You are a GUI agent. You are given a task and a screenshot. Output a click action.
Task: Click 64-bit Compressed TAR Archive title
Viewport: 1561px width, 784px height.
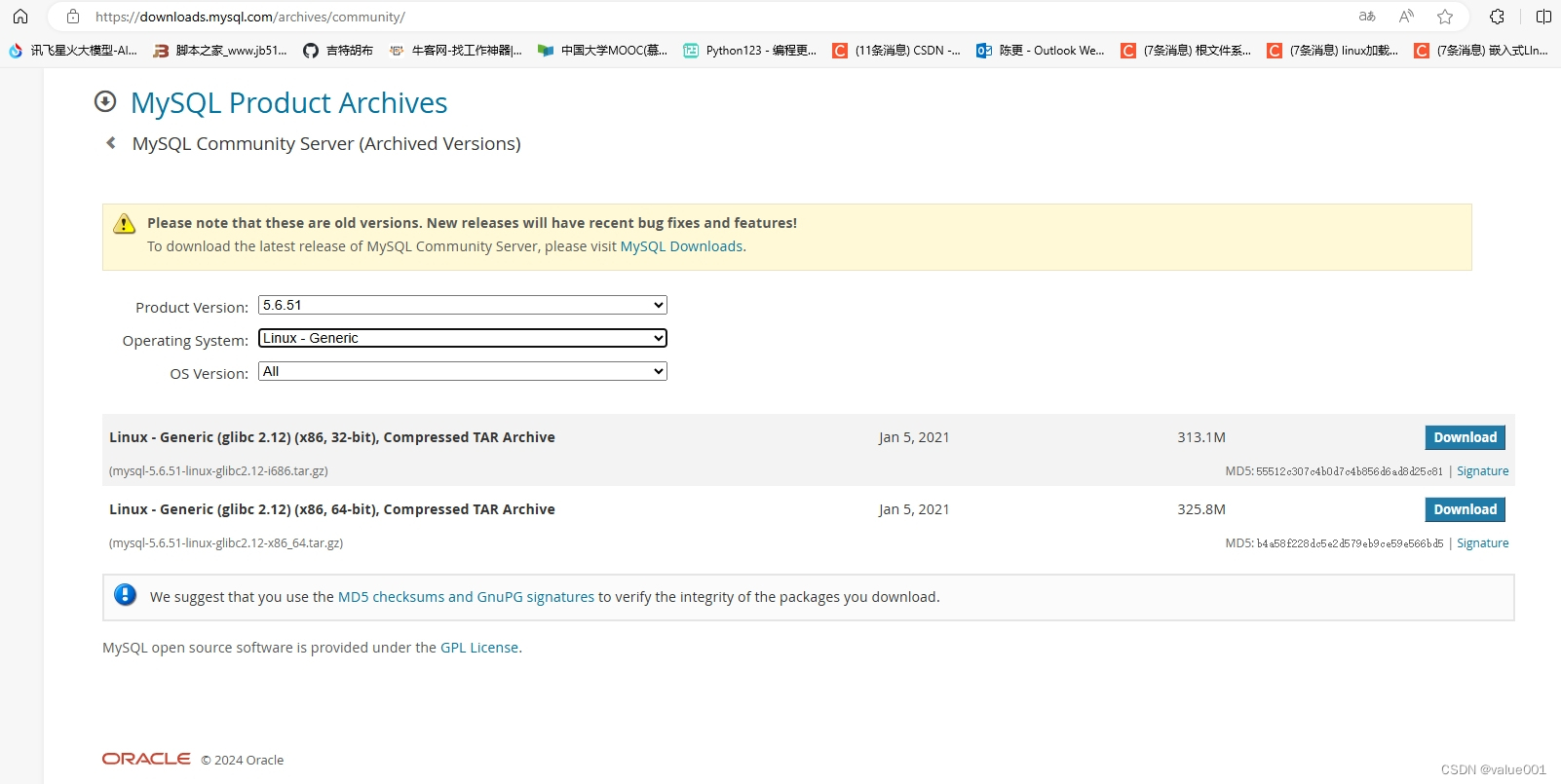pos(332,509)
